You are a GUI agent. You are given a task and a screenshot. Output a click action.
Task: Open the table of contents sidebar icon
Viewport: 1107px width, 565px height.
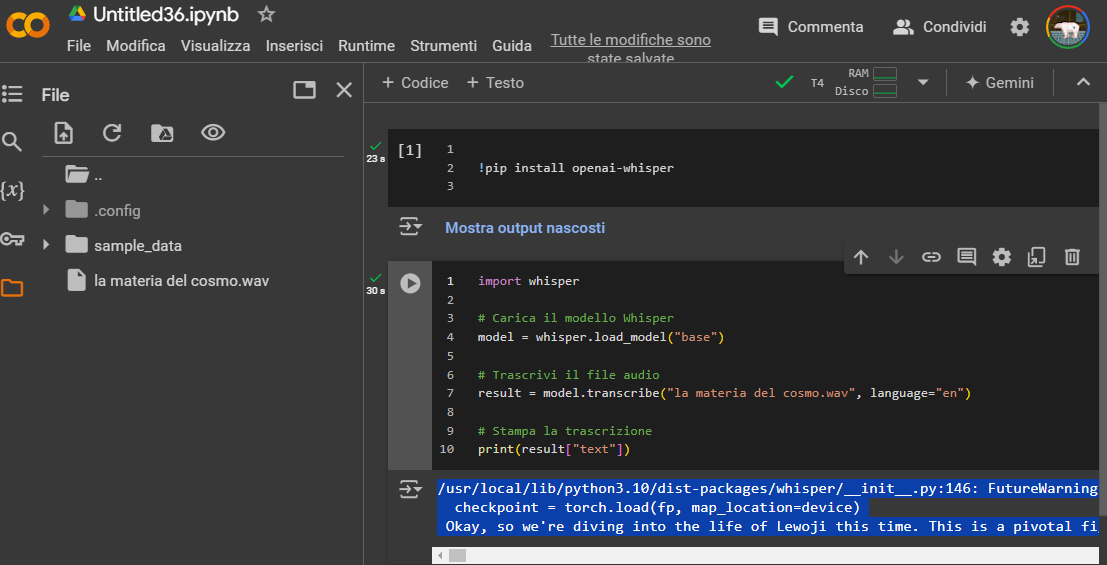coord(12,94)
